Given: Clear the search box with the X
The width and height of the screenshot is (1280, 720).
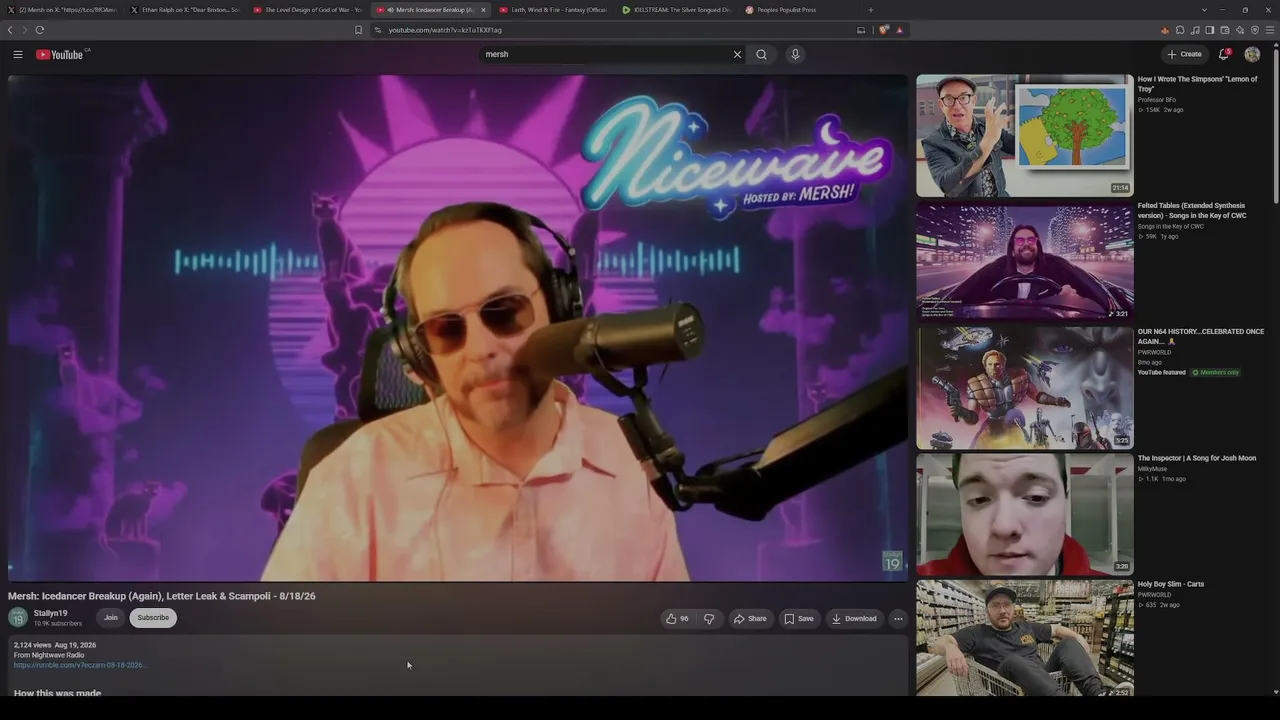Looking at the screenshot, I should coord(738,54).
